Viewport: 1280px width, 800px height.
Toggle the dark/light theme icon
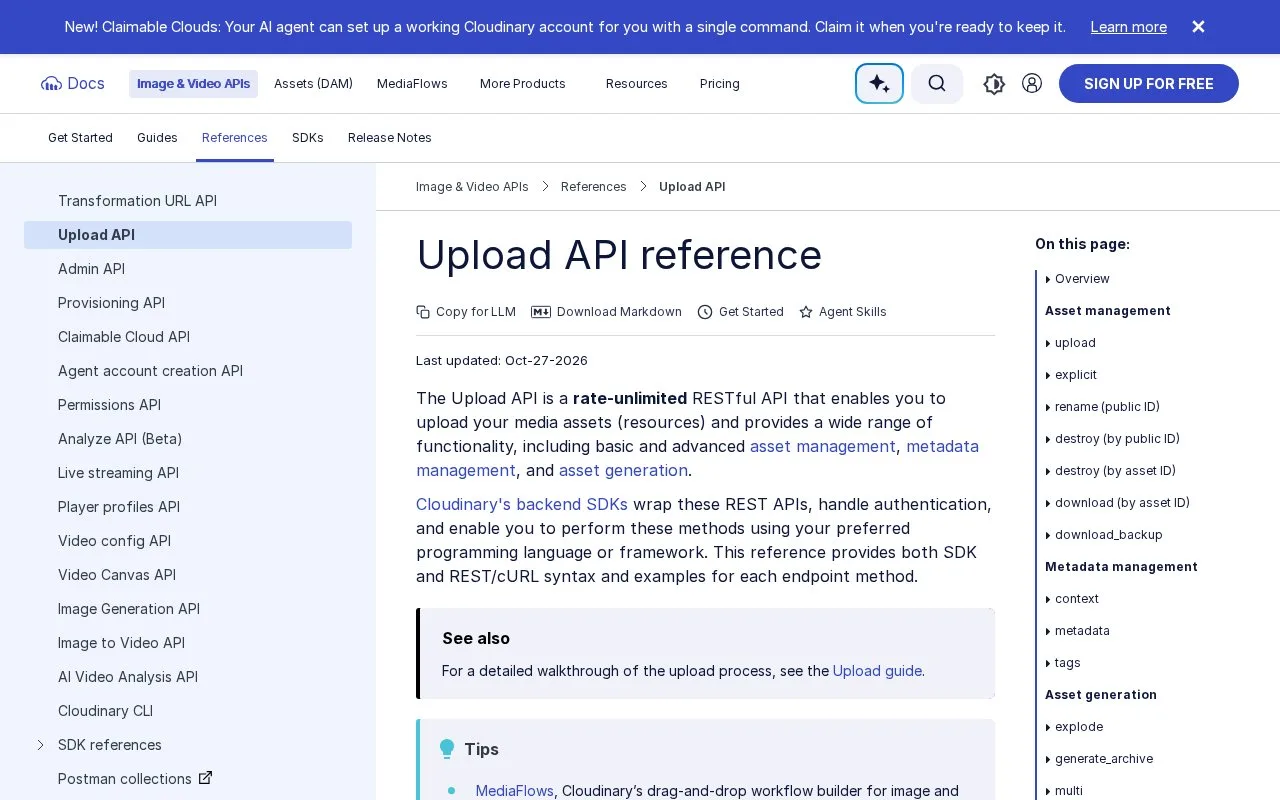994,84
